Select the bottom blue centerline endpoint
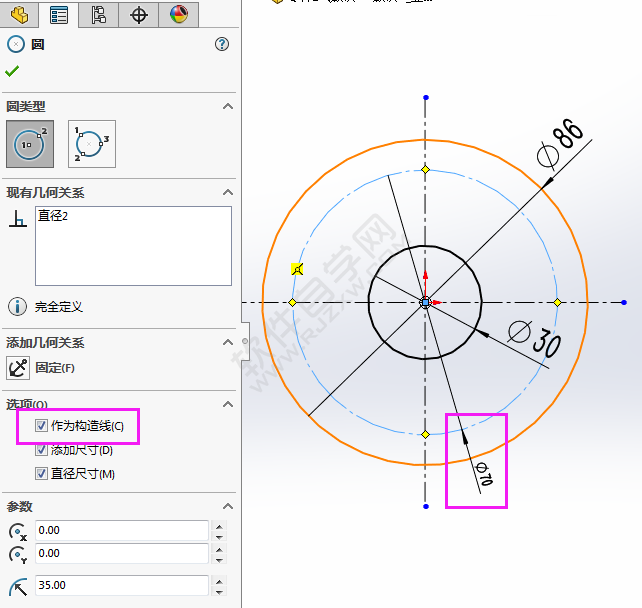Viewport: 642px width, 608px height. pos(426,506)
